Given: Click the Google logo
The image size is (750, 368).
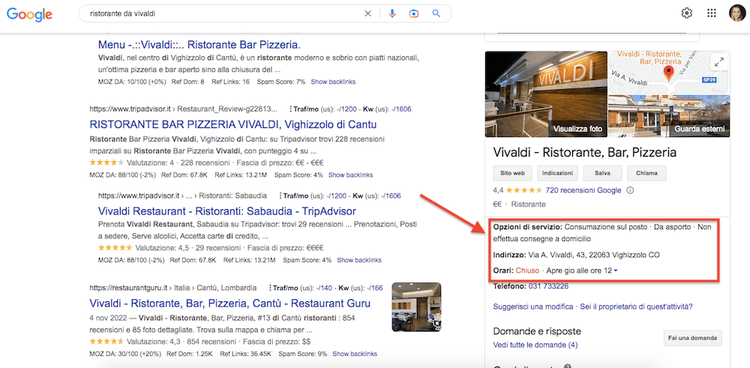Looking at the screenshot, I should [29, 14].
